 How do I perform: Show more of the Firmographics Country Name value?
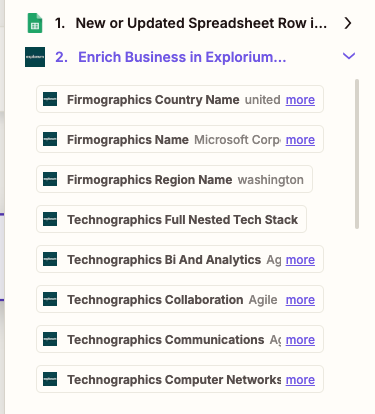(x=300, y=100)
